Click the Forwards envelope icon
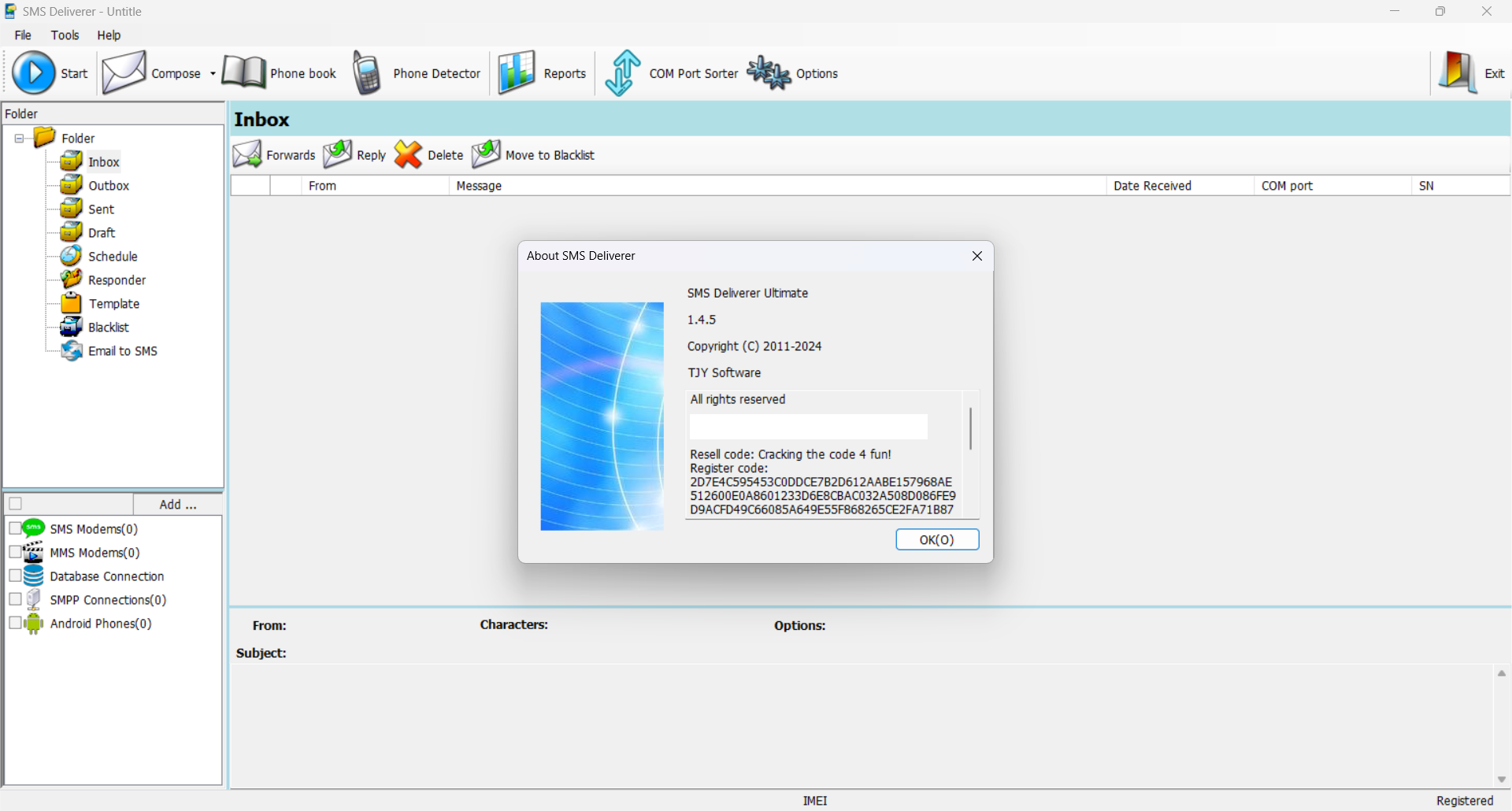The image size is (1512, 811). 247,154
